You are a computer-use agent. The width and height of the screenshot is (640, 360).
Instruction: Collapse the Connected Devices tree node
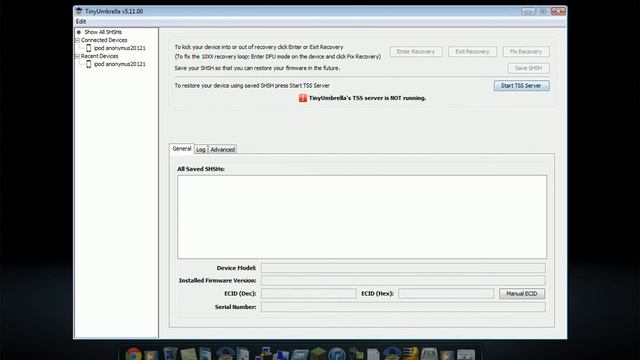point(77,40)
